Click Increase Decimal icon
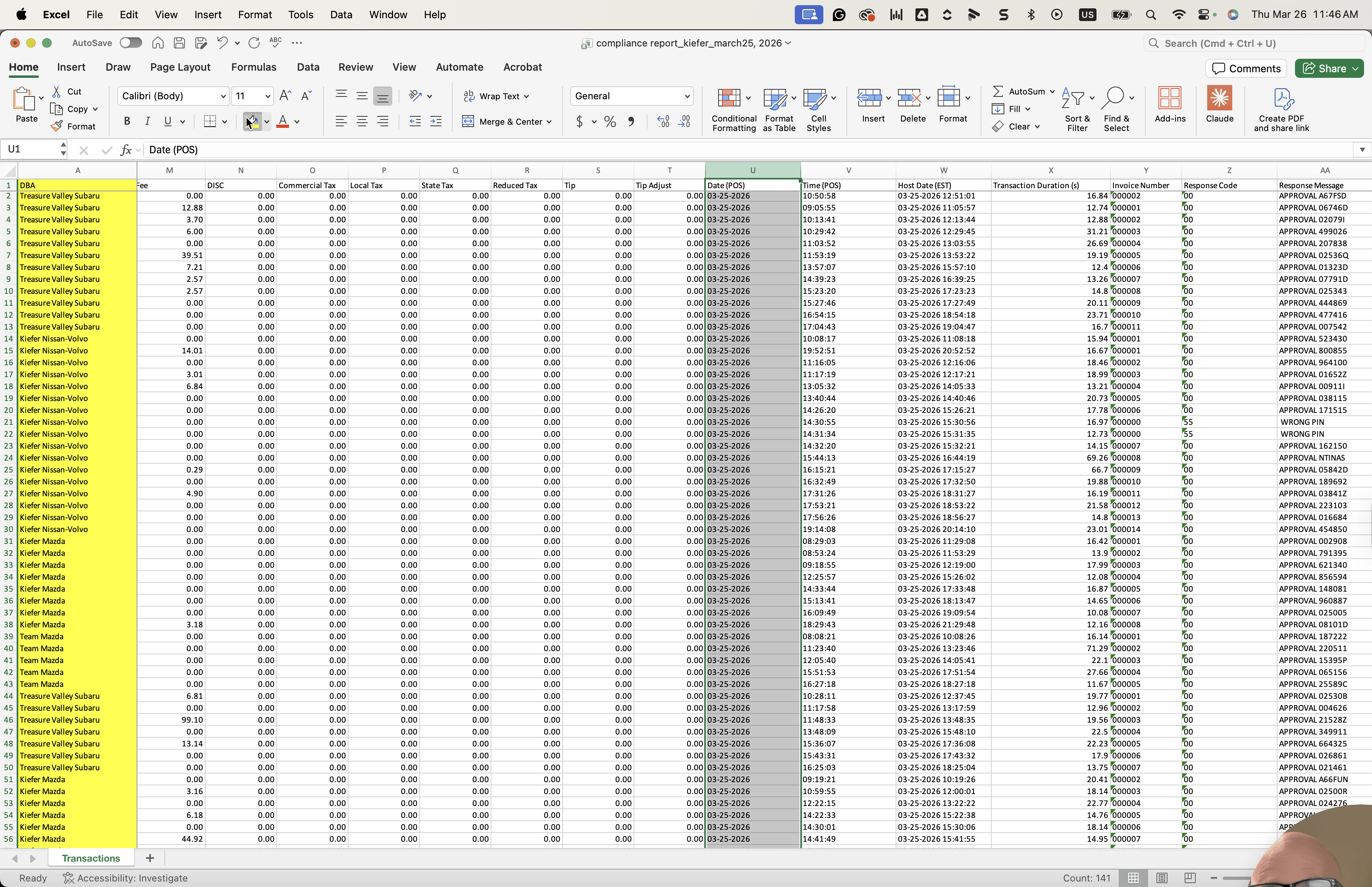The width and height of the screenshot is (1372, 887). 663,121
